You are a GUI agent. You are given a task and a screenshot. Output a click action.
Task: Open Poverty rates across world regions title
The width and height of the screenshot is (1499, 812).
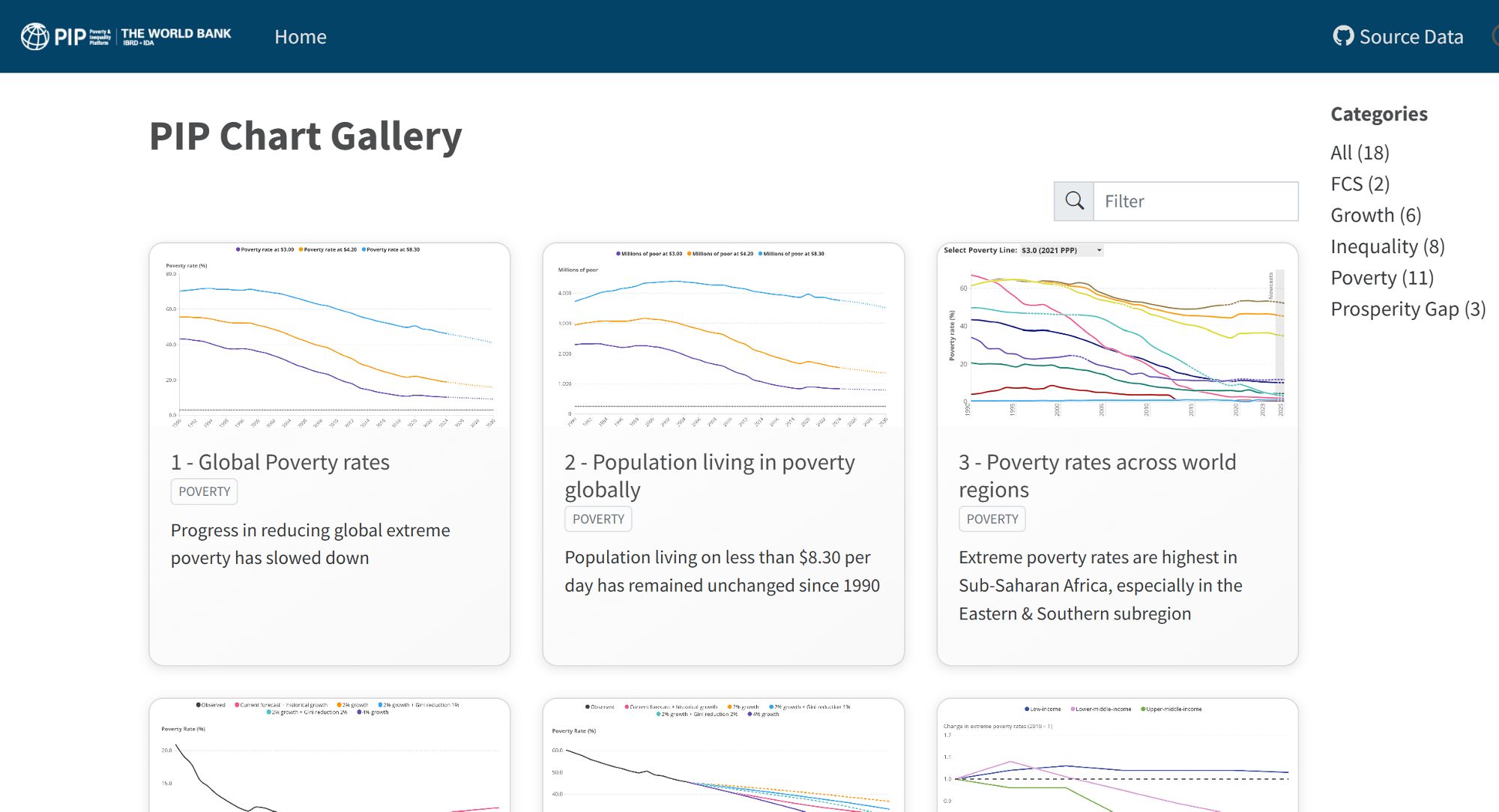tap(1097, 476)
